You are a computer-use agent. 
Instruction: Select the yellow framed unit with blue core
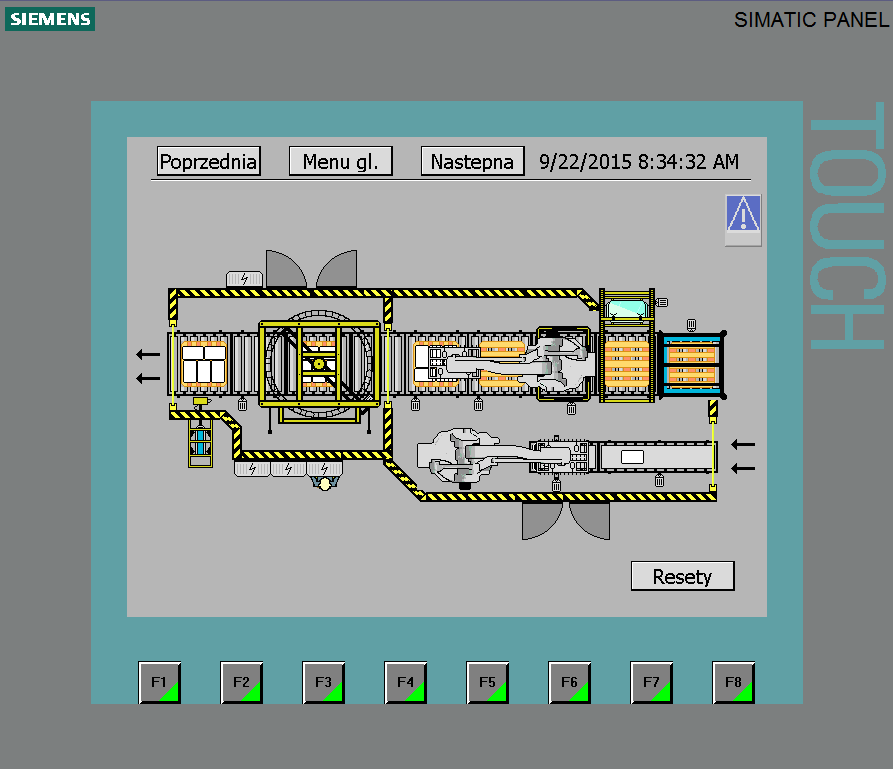coord(200,443)
